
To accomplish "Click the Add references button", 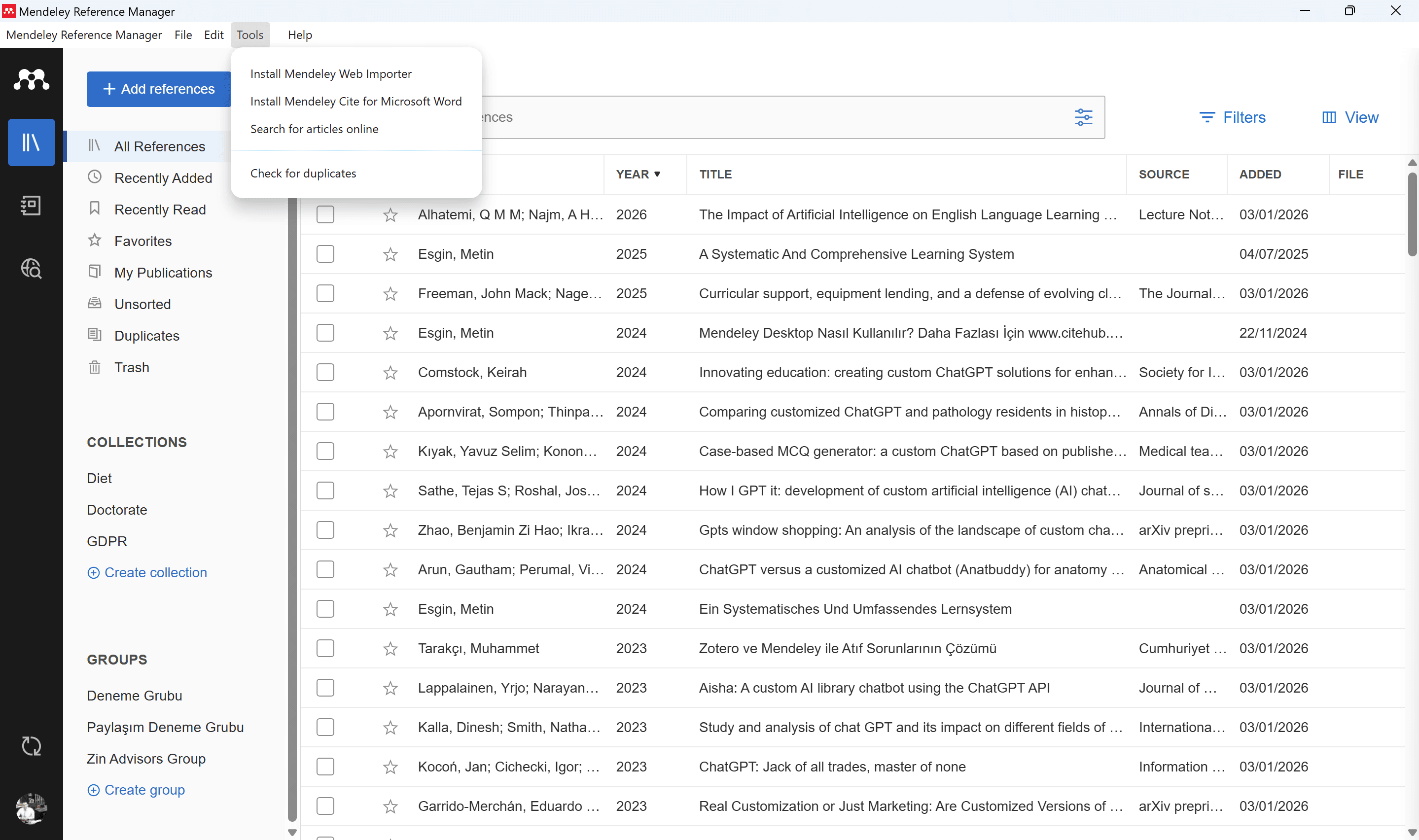I will click(158, 89).
